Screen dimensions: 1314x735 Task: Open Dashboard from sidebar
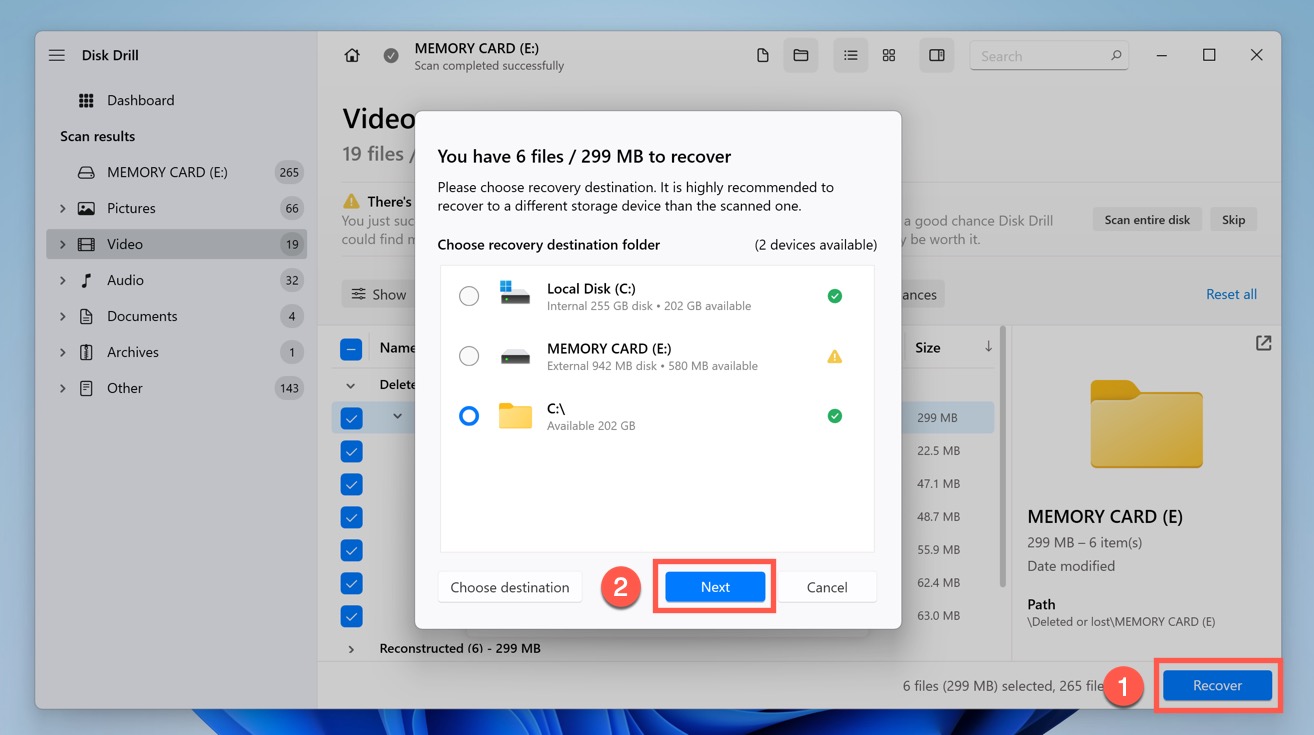(141, 100)
